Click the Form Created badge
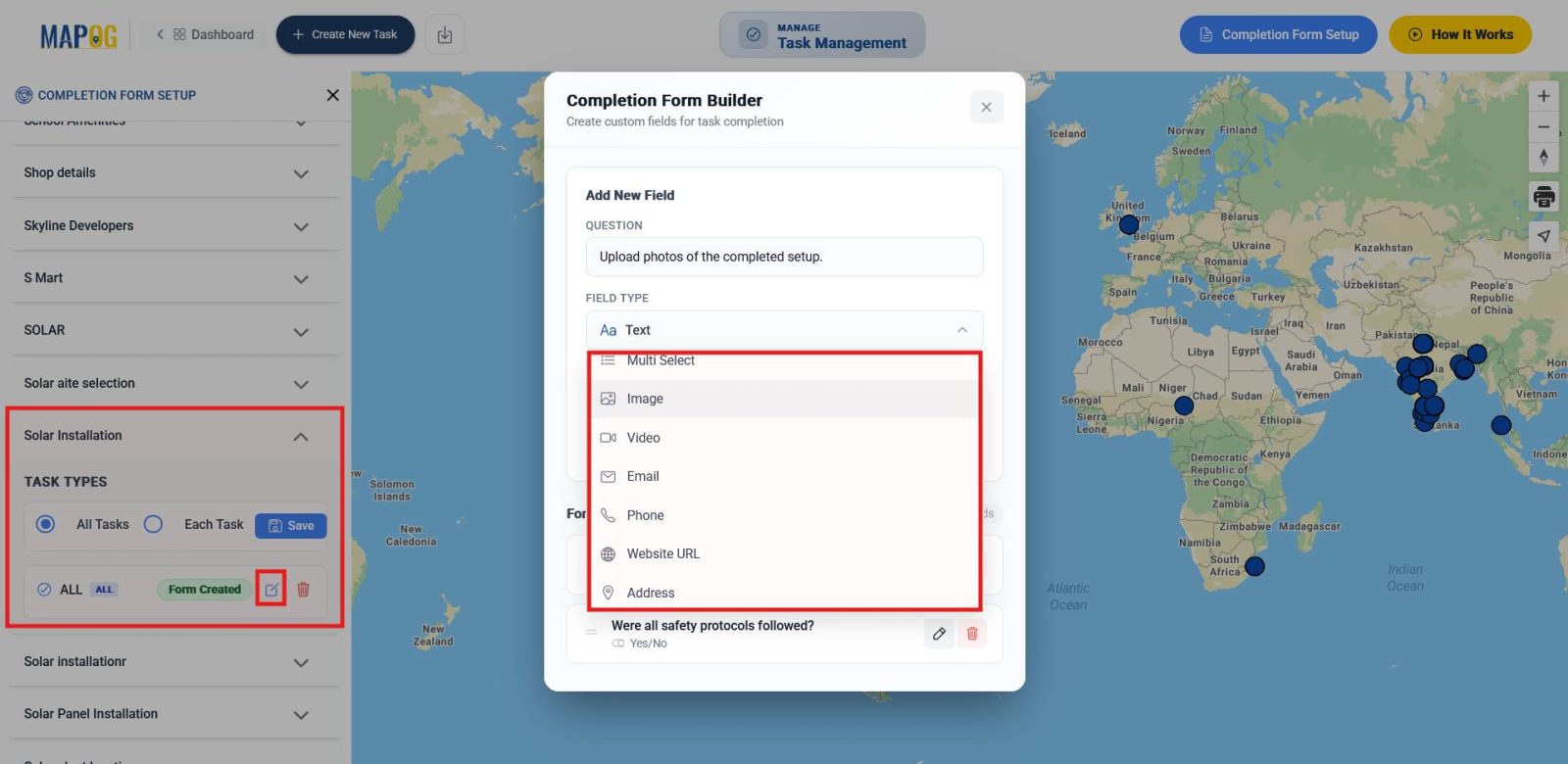 point(204,590)
